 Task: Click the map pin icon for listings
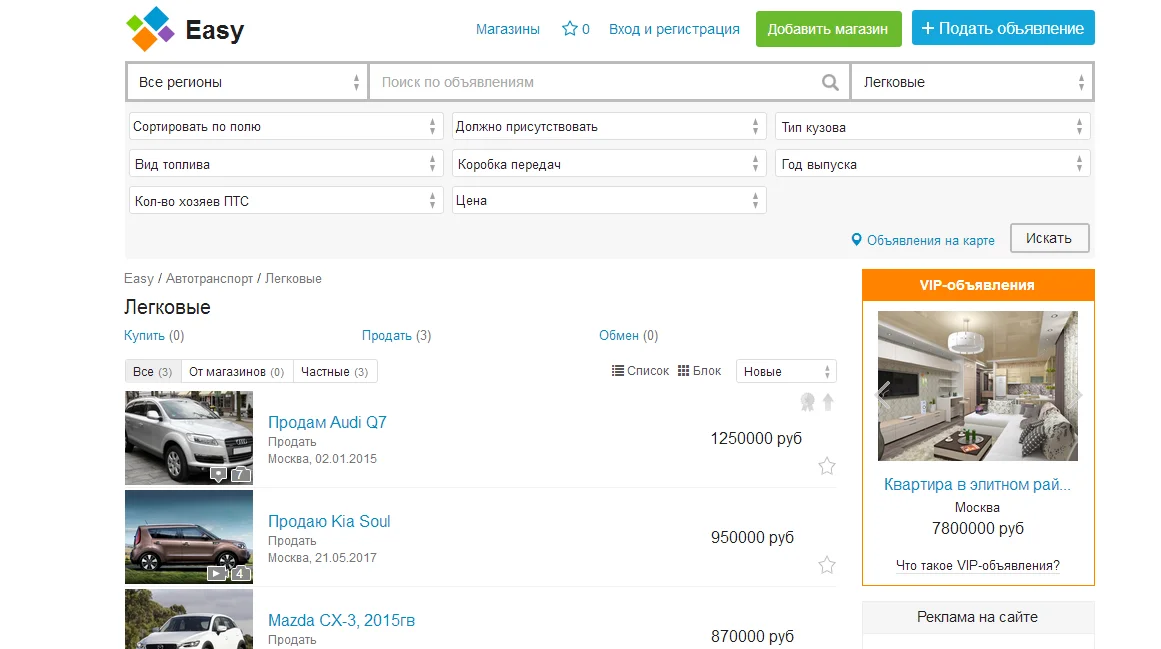(857, 240)
